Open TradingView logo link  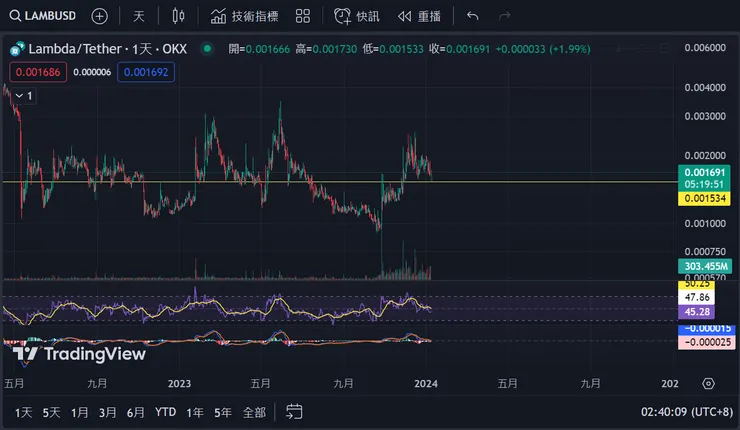pyautogui.click(x=79, y=354)
